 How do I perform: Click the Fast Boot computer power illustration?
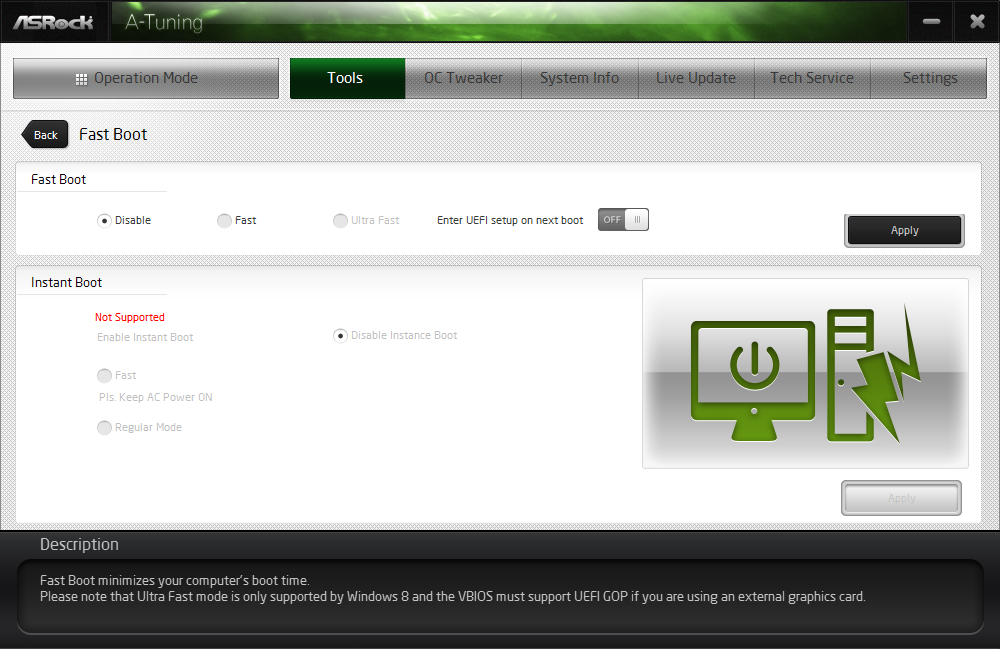[x=805, y=374]
